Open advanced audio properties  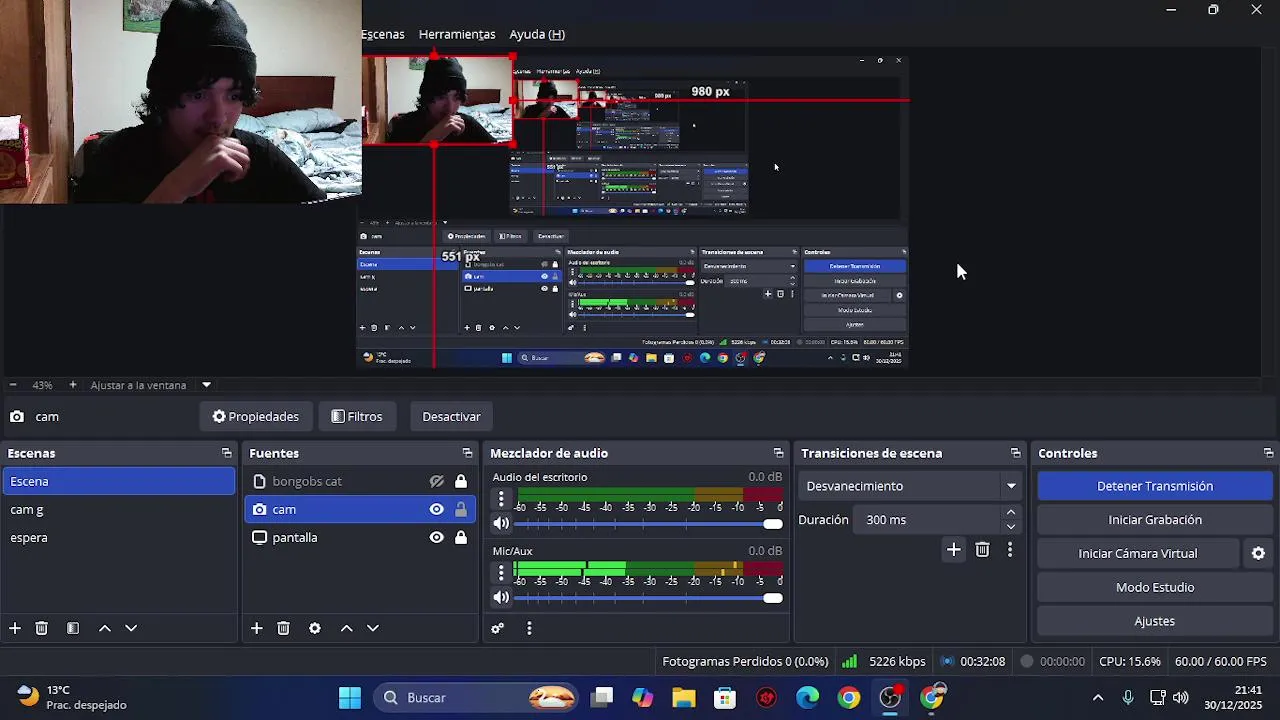coord(497,628)
